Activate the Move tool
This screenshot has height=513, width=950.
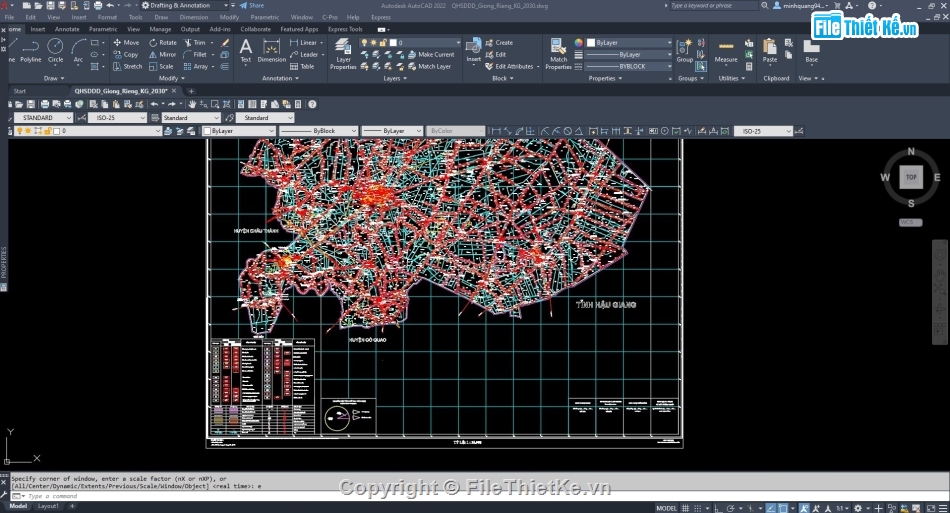click(x=127, y=42)
